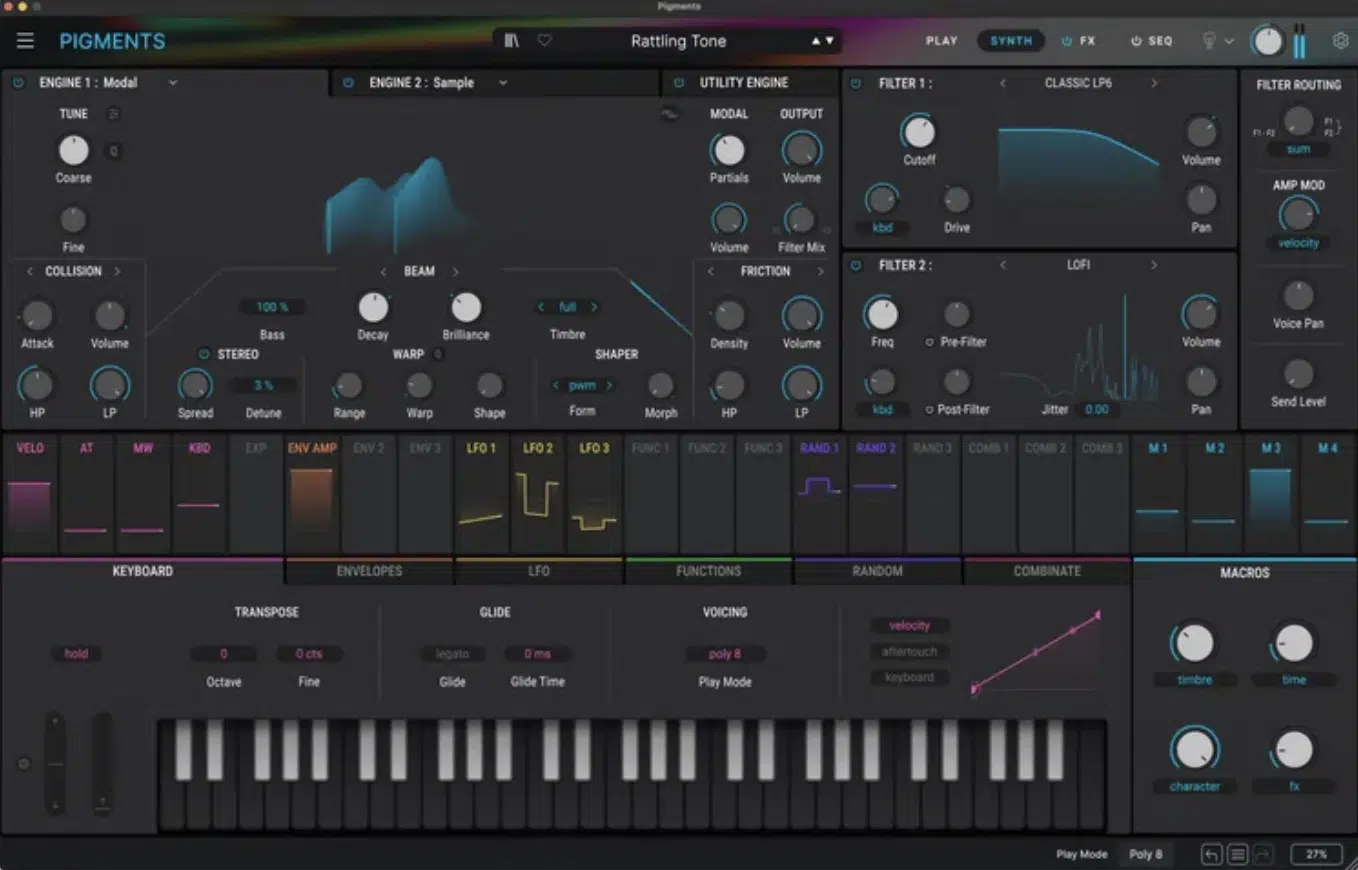Open the preset library browser icon
Viewport: 1358px width, 870px height.
(511, 40)
